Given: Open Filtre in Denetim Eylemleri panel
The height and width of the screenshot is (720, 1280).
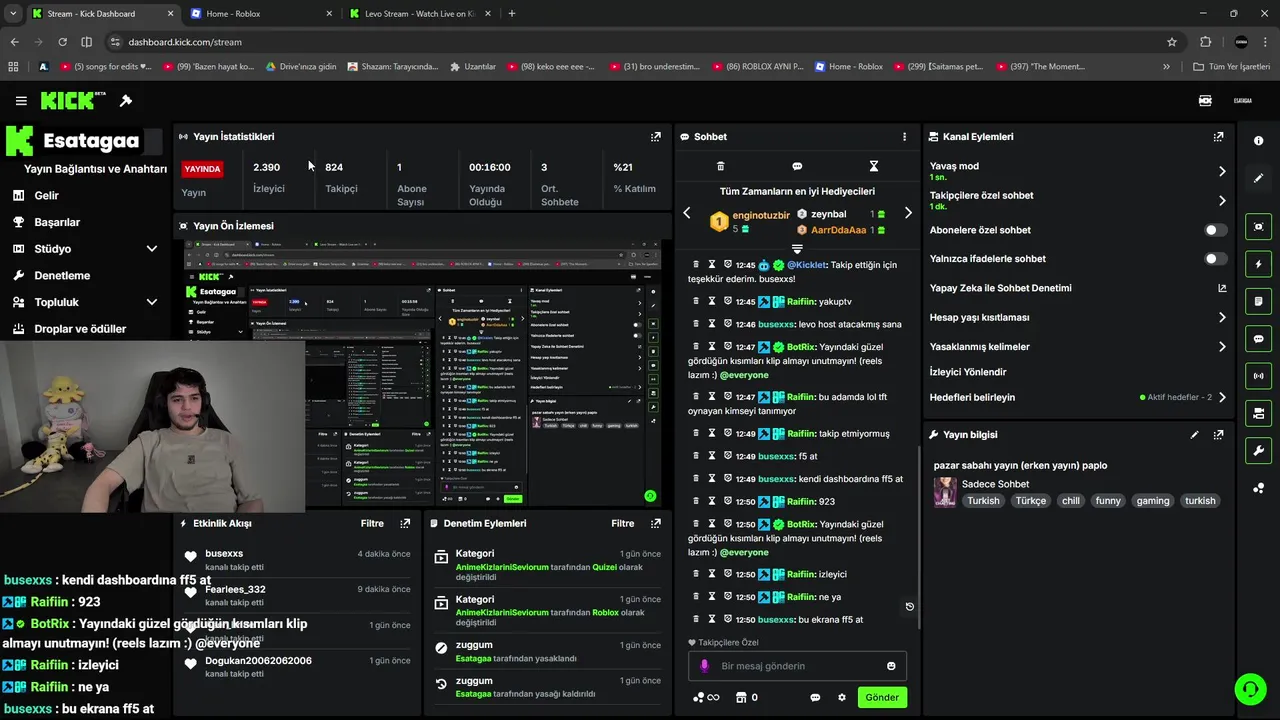Looking at the screenshot, I should (x=623, y=523).
